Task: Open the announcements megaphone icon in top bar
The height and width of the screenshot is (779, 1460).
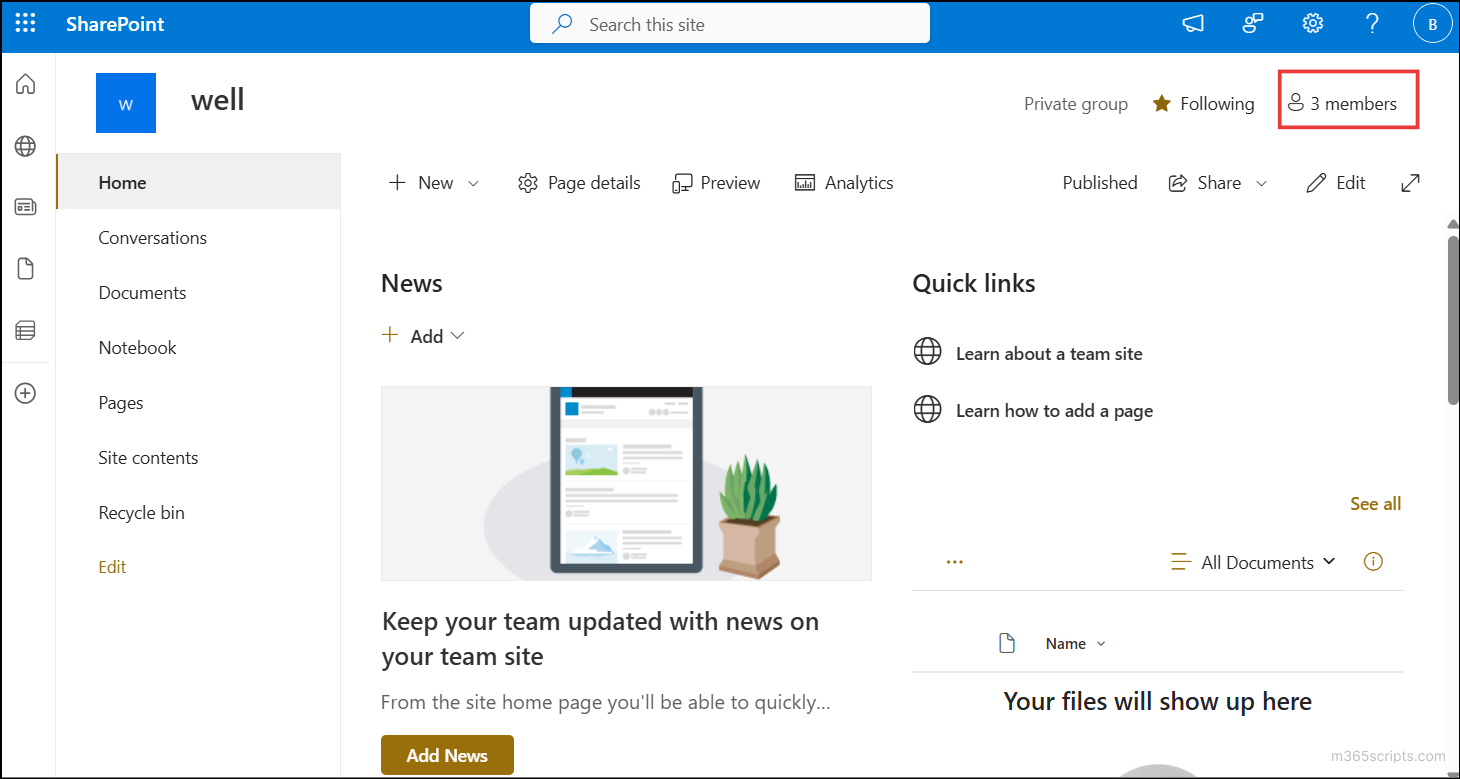Action: [x=1192, y=22]
